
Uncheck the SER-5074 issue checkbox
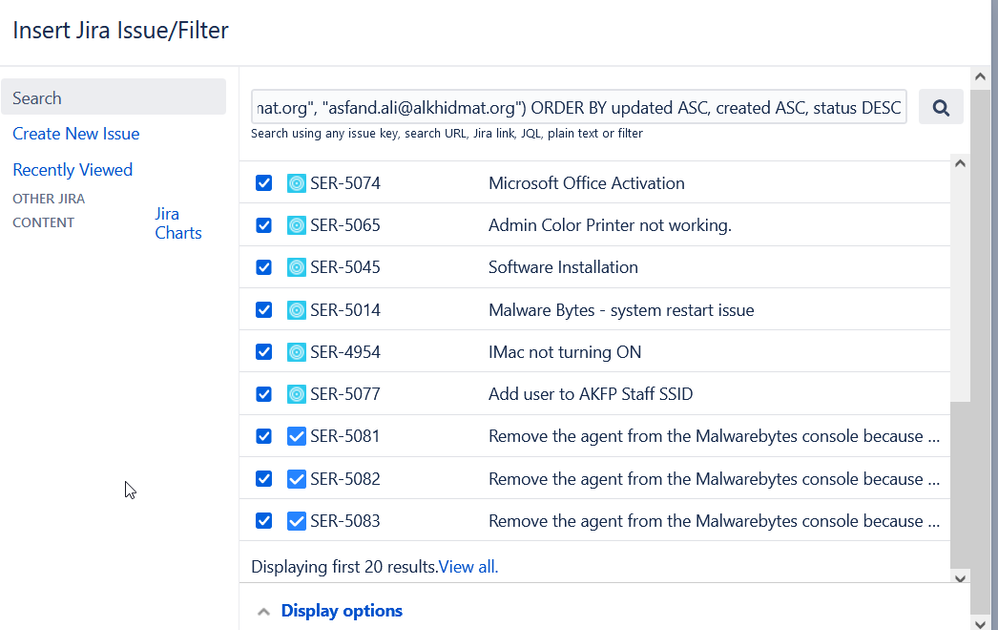click(264, 183)
